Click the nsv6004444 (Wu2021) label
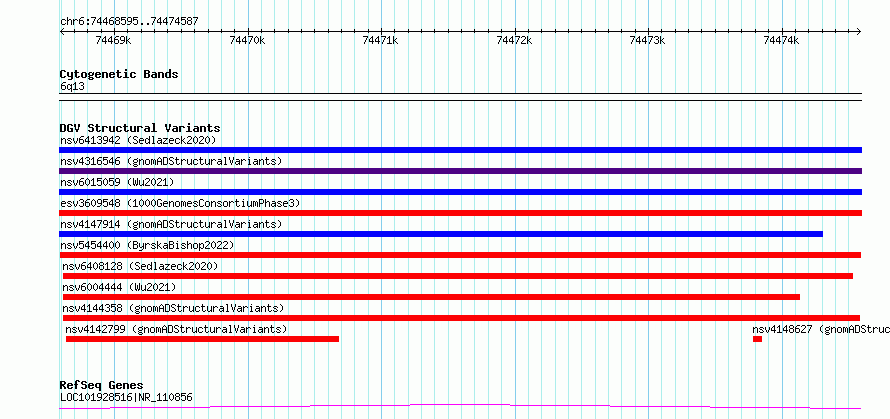The image size is (890, 419). (119, 287)
